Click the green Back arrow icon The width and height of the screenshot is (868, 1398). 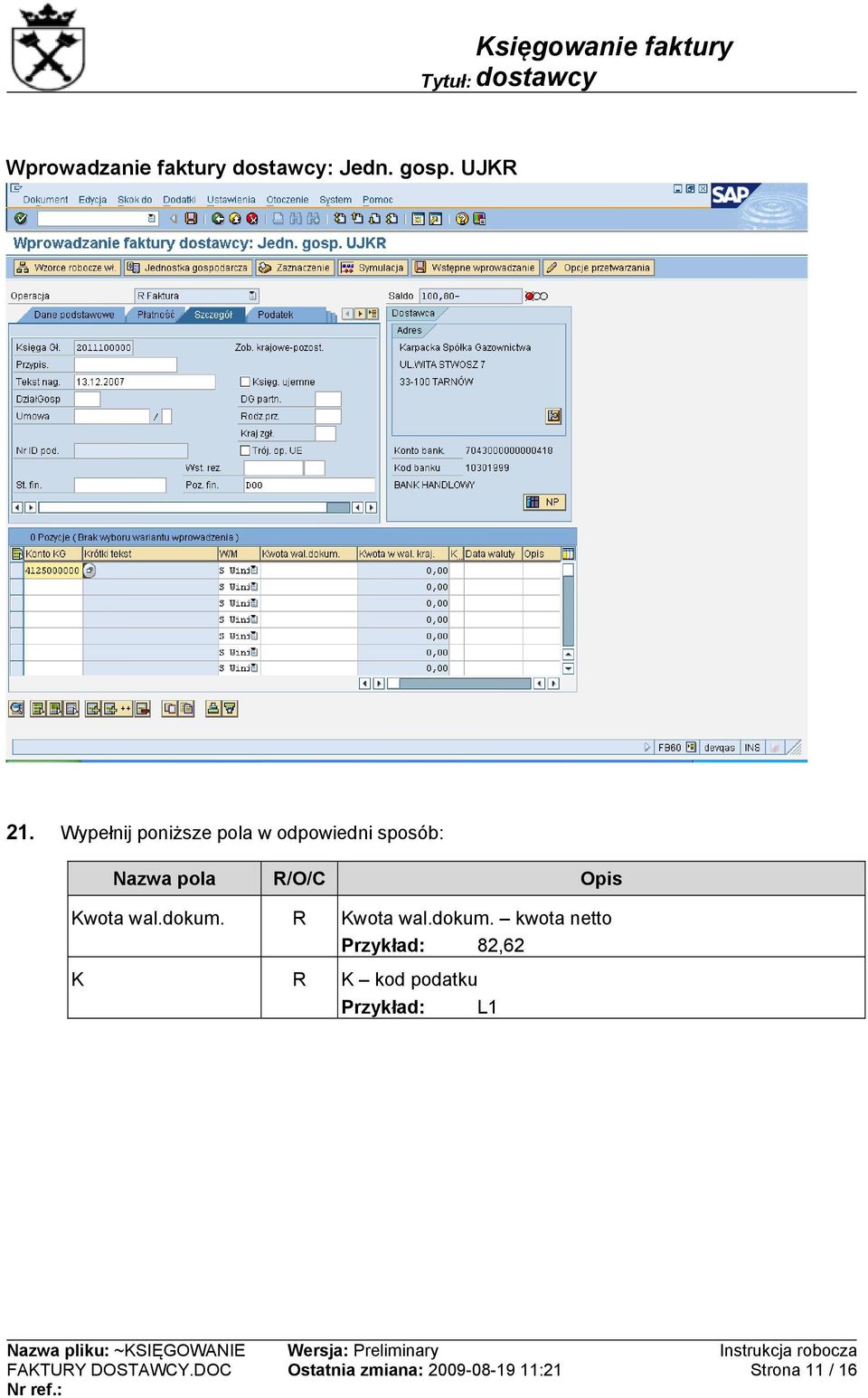218,219
